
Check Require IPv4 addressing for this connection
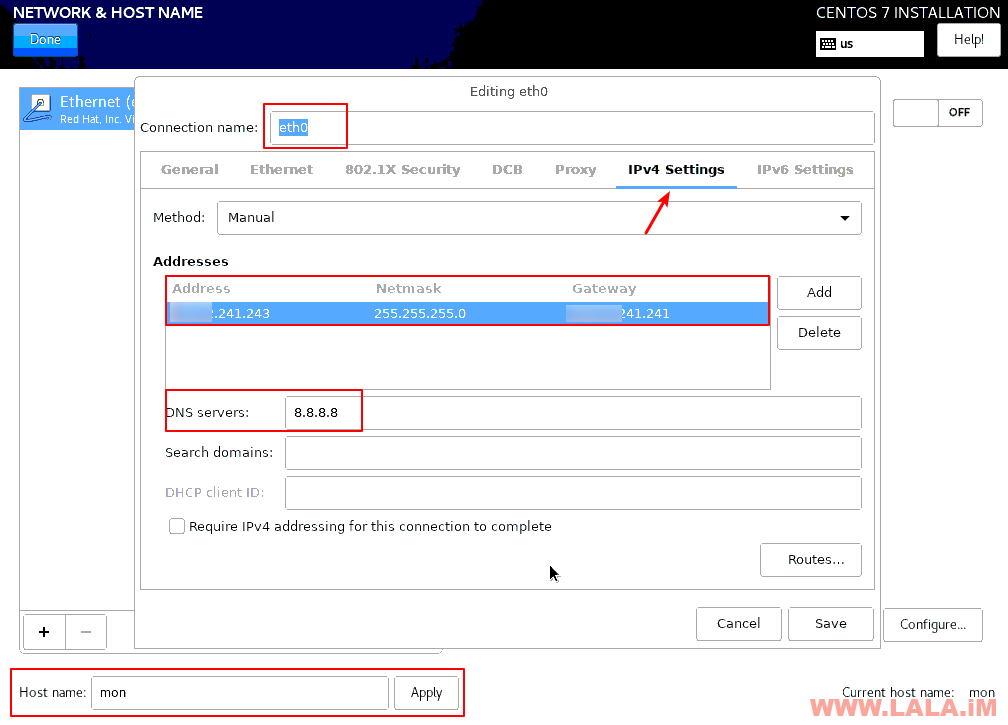point(177,526)
